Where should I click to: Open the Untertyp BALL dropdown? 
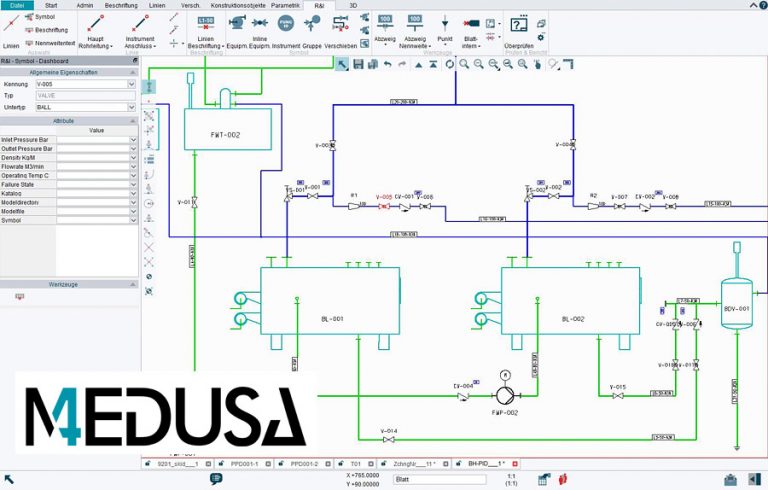(x=131, y=107)
